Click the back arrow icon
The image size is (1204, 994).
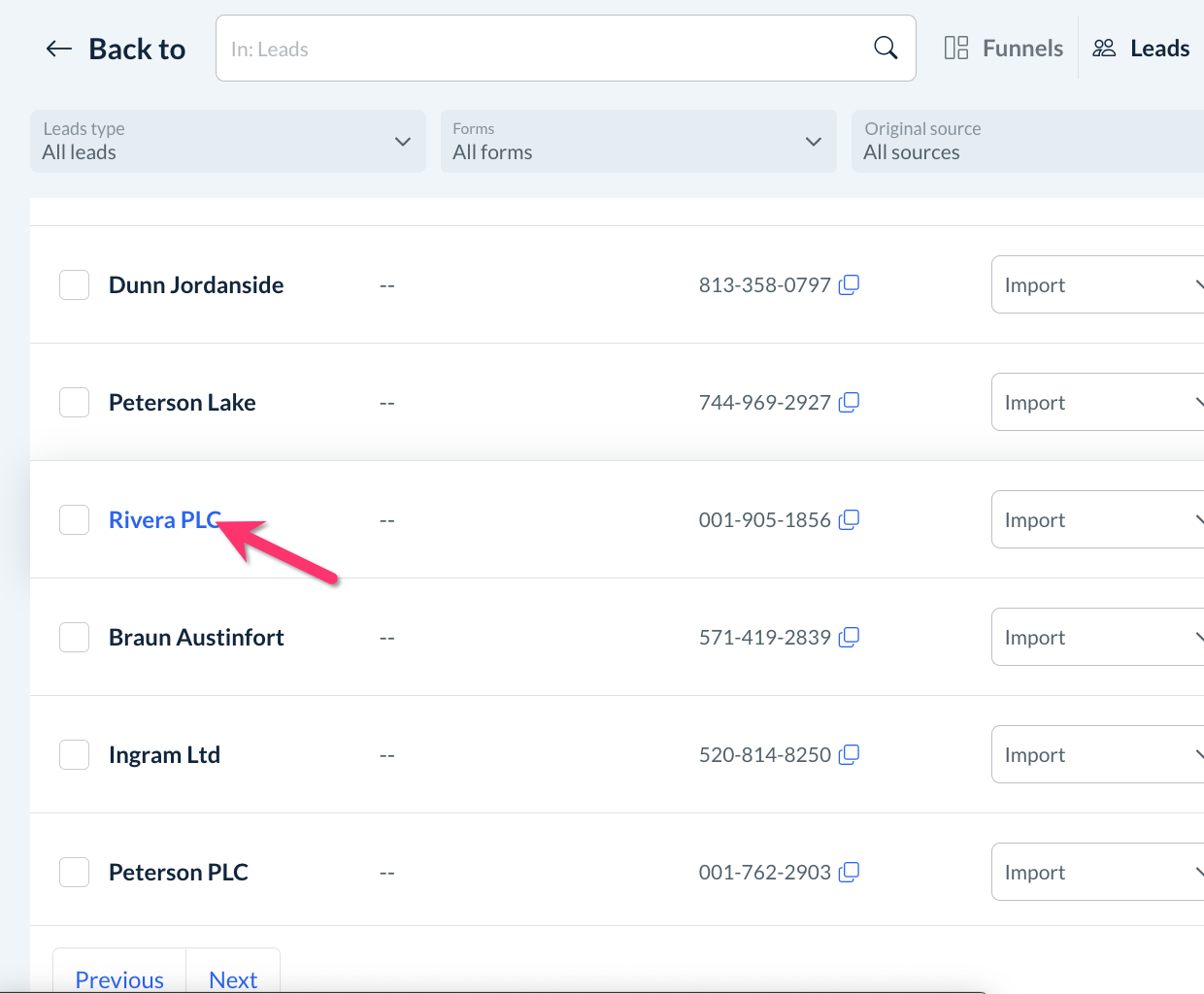pyautogui.click(x=58, y=49)
